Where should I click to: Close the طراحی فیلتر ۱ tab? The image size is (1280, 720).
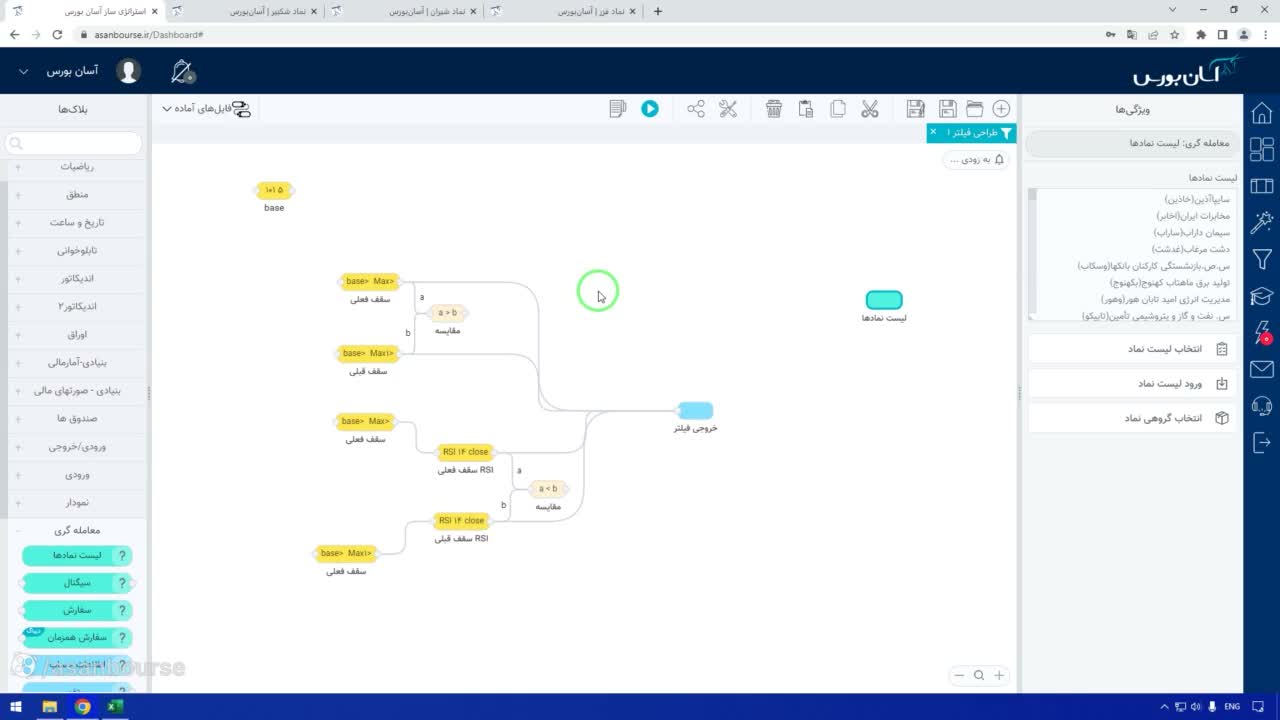click(933, 132)
